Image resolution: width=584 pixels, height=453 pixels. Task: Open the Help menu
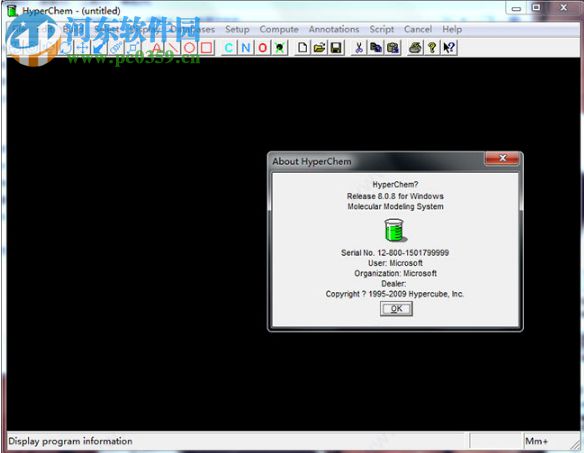(x=452, y=29)
